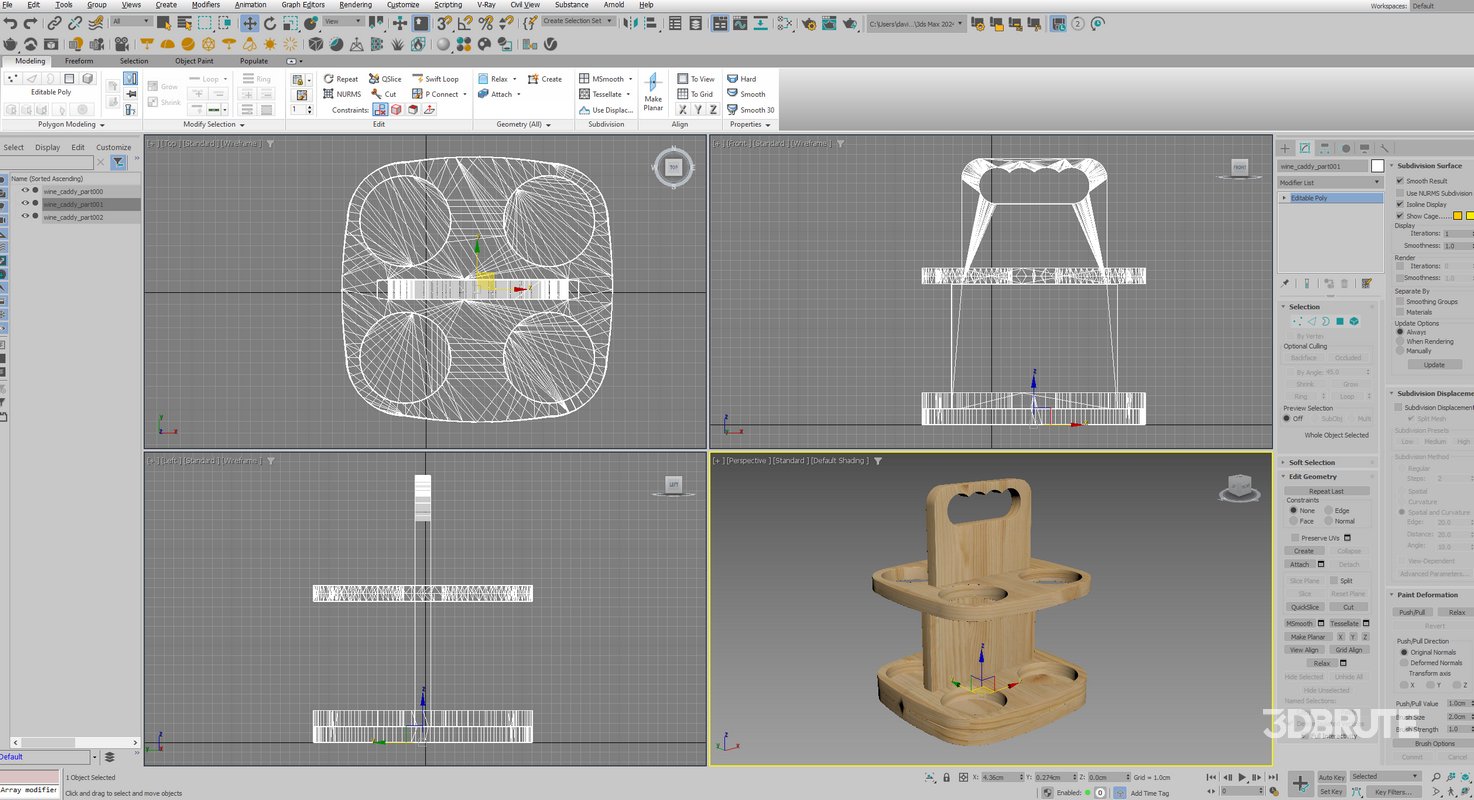Viewport: 1474px width, 800px height.
Task: Click the QSlice tool in the ribbon
Action: (x=385, y=79)
